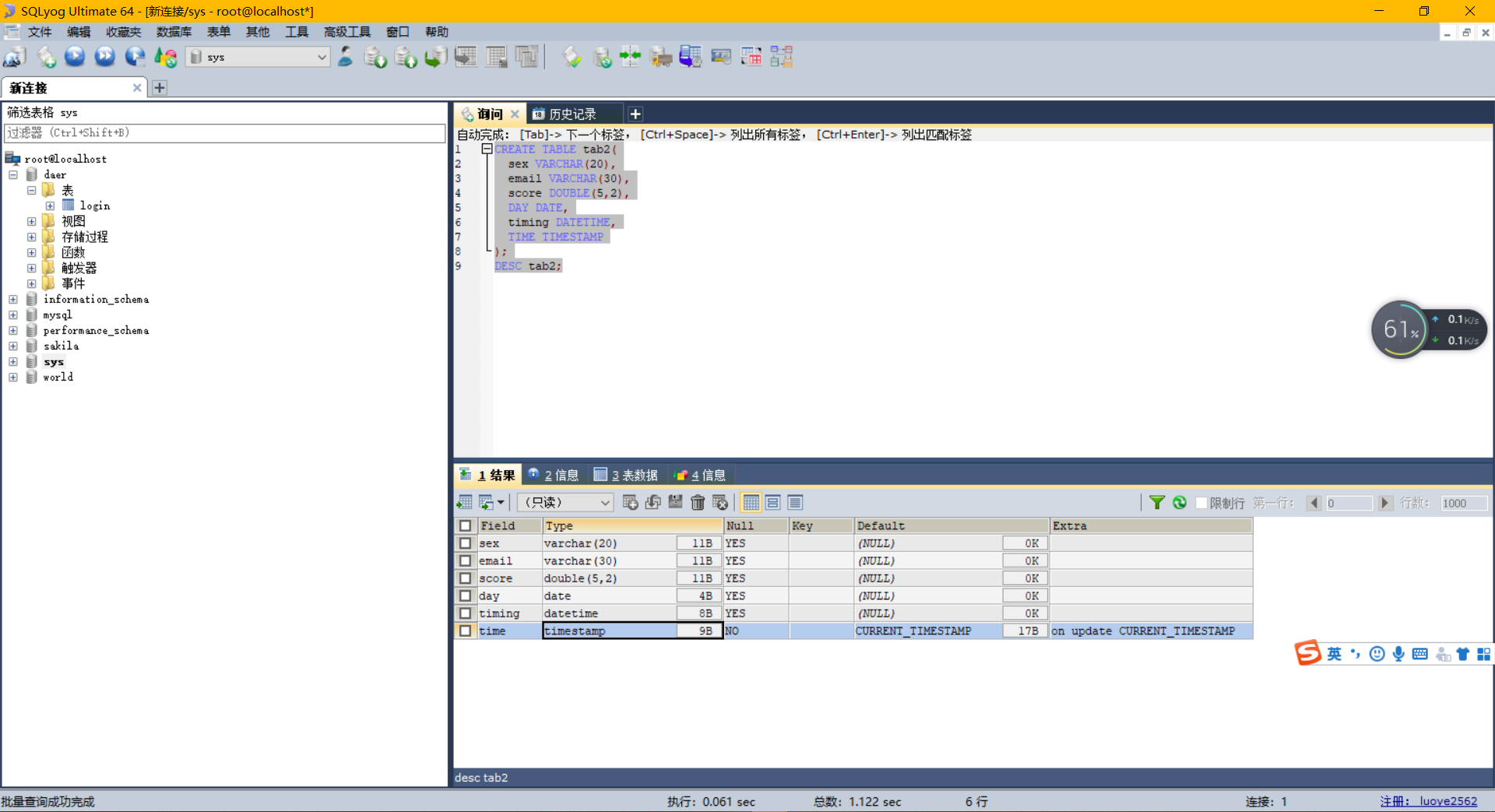Switch result to text view

tap(794, 503)
